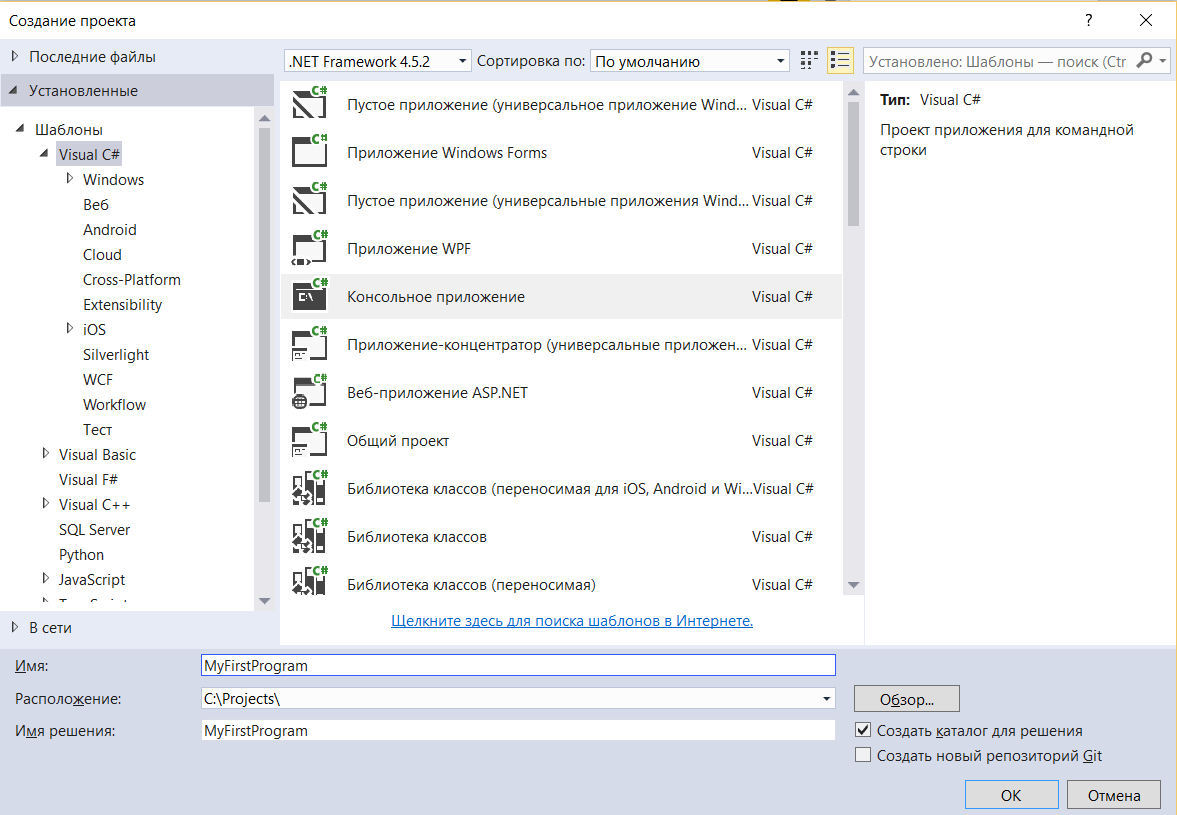The width and height of the screenshot is (1177, 815).
Task: Select the Workflow template category
Action: click(x=114, y=404)
